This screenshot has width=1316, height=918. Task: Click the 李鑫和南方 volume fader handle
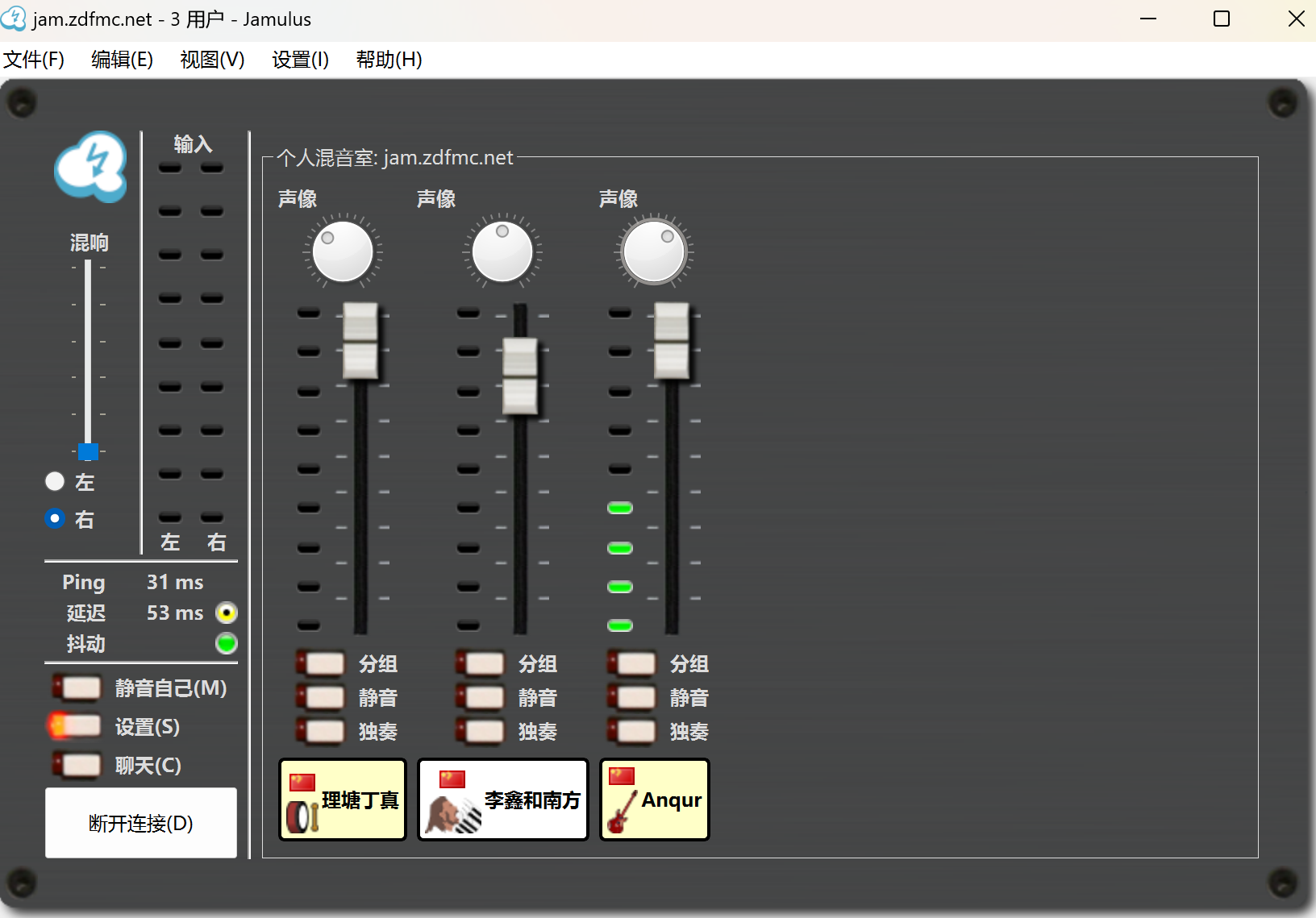(520, 376)
